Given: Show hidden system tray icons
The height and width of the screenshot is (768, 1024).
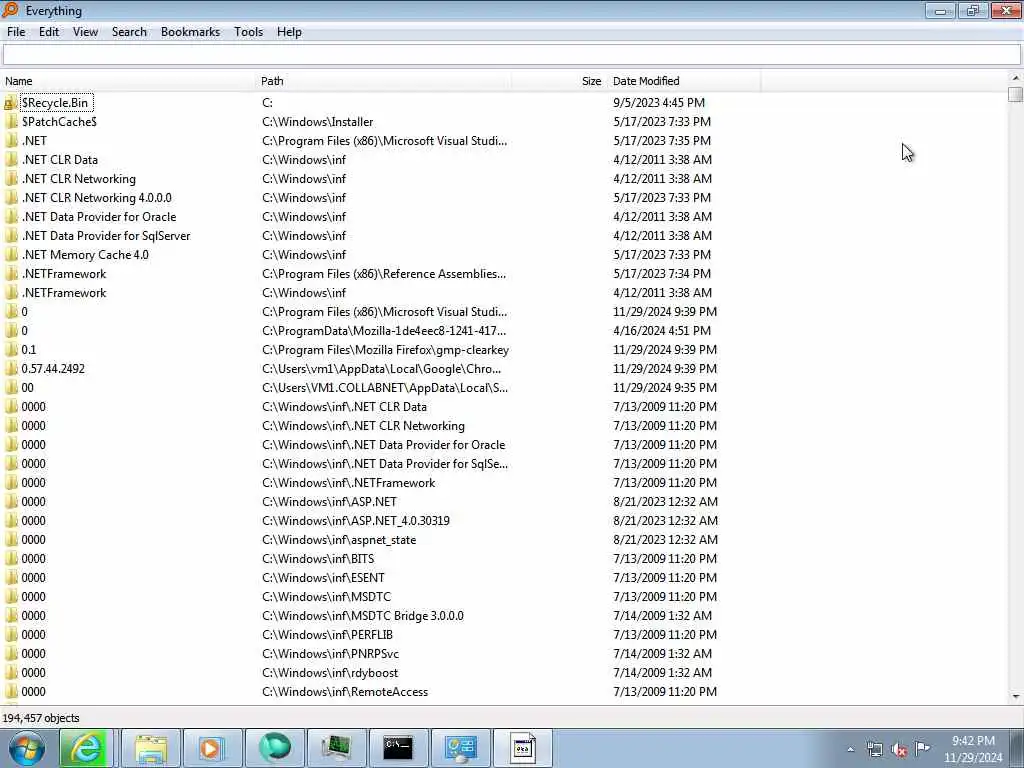Looking at the screenshot, I should [850, 749].
